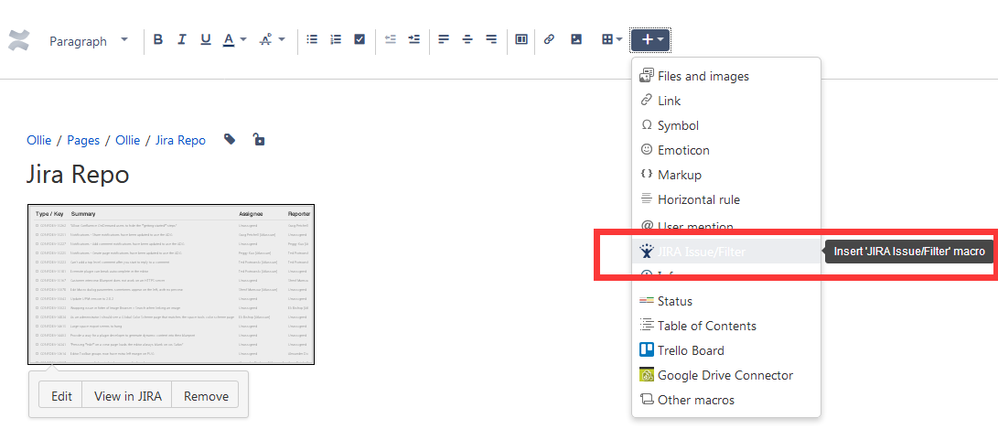This screenshot has width=998, height=429.
Task: Toggle bold formatting
Action: 158,39
